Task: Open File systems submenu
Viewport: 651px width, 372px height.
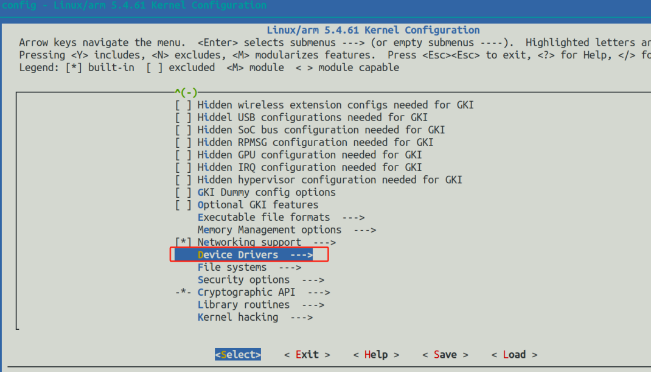Action: 250,267
